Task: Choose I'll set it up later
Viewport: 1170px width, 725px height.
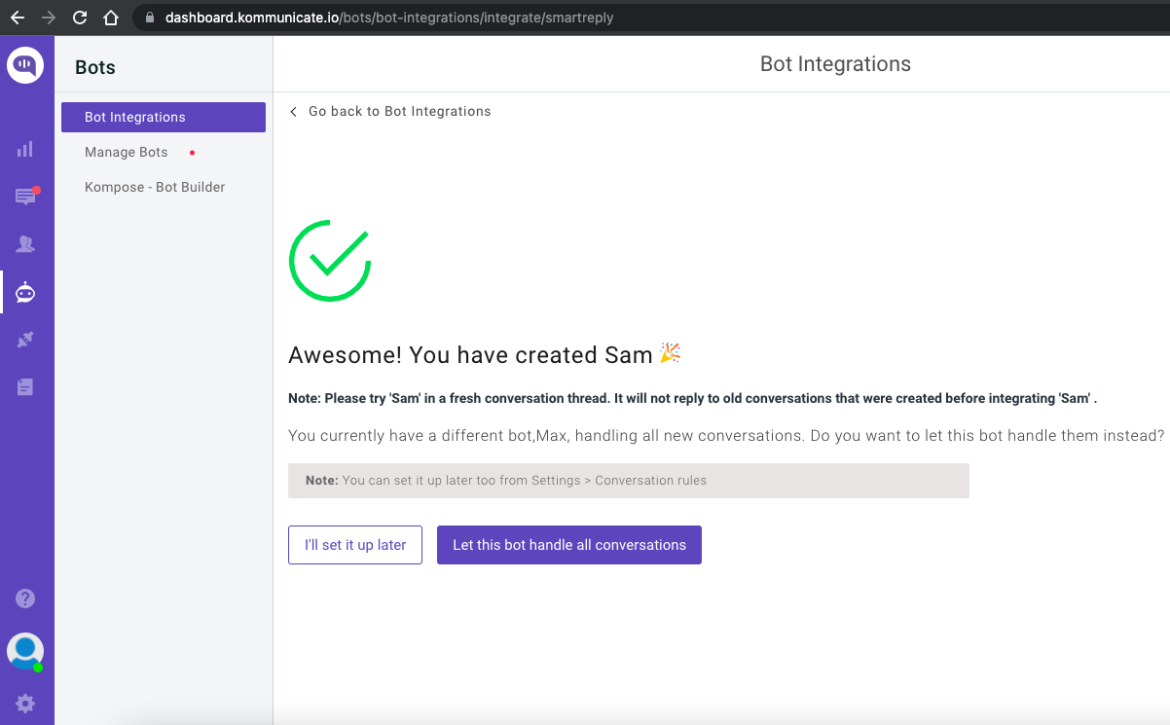Action: [355, 545]
